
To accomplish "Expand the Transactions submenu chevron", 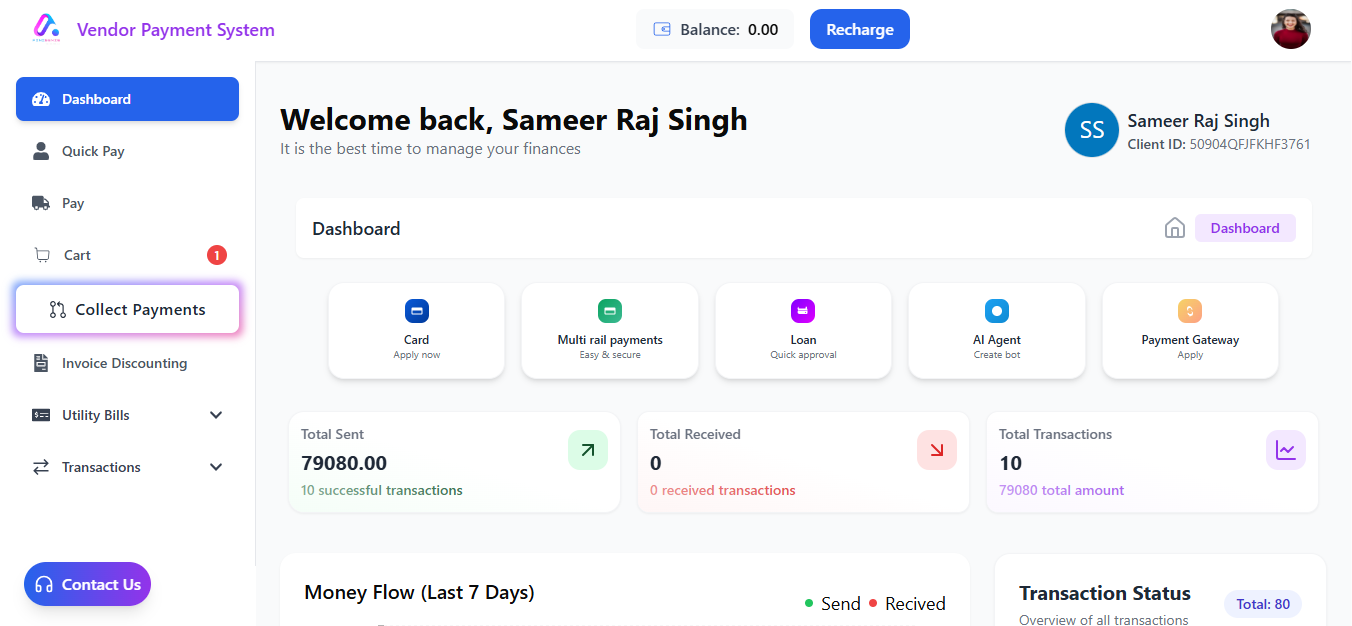I will [216, 467].
